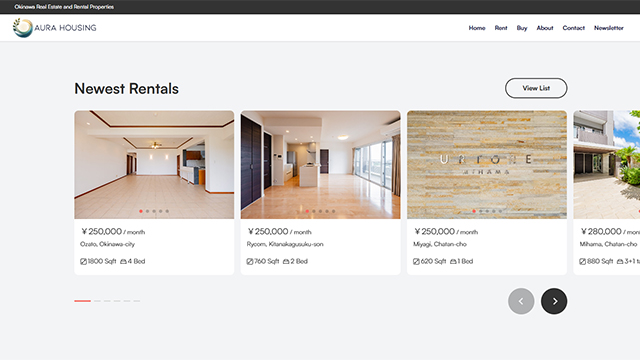Click the Newest Rentals heading
Screen dimensions: 640x360
127,89
